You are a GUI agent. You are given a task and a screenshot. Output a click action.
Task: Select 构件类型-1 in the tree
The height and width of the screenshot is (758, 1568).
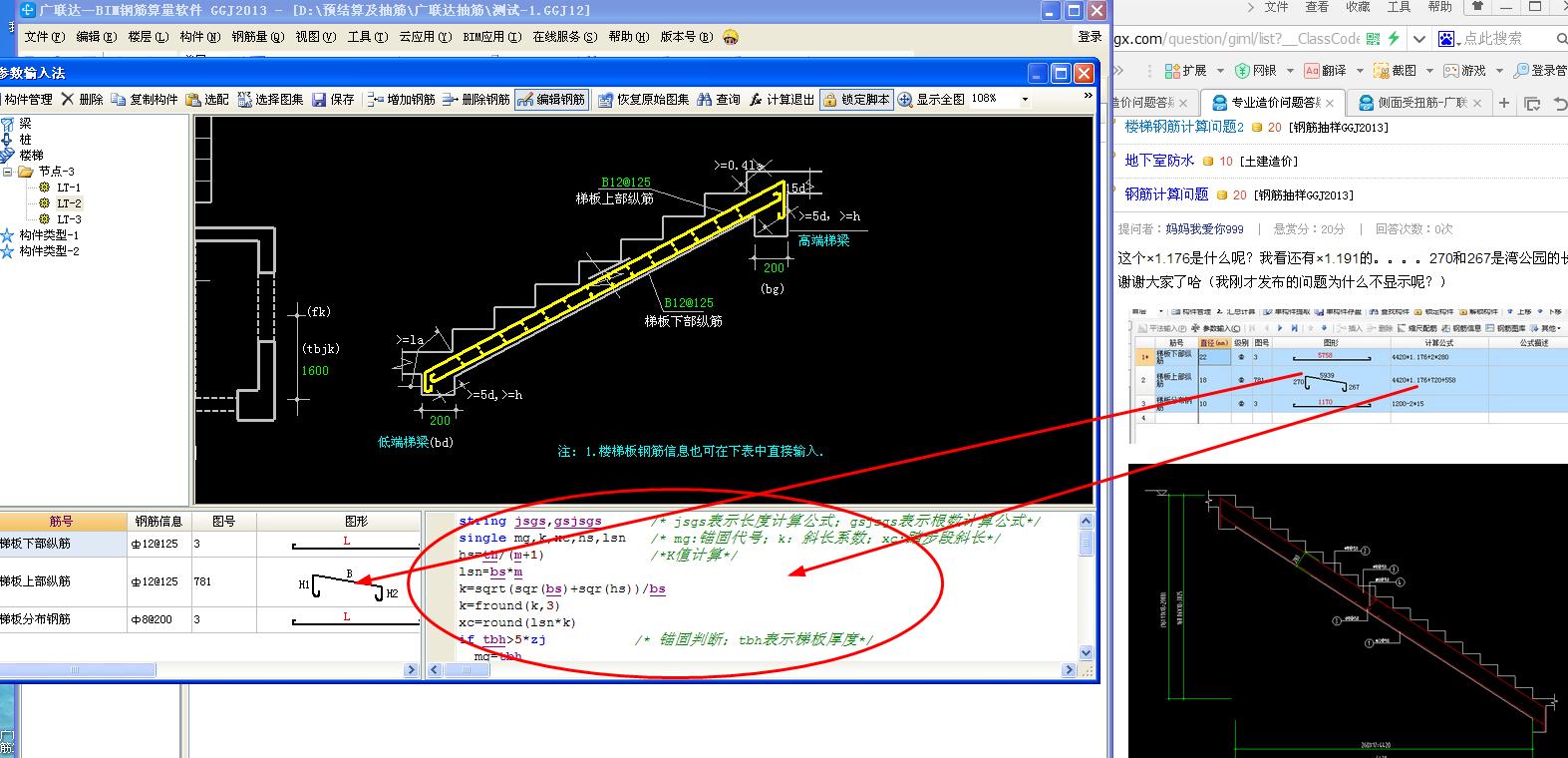click(x=49, y=235)
